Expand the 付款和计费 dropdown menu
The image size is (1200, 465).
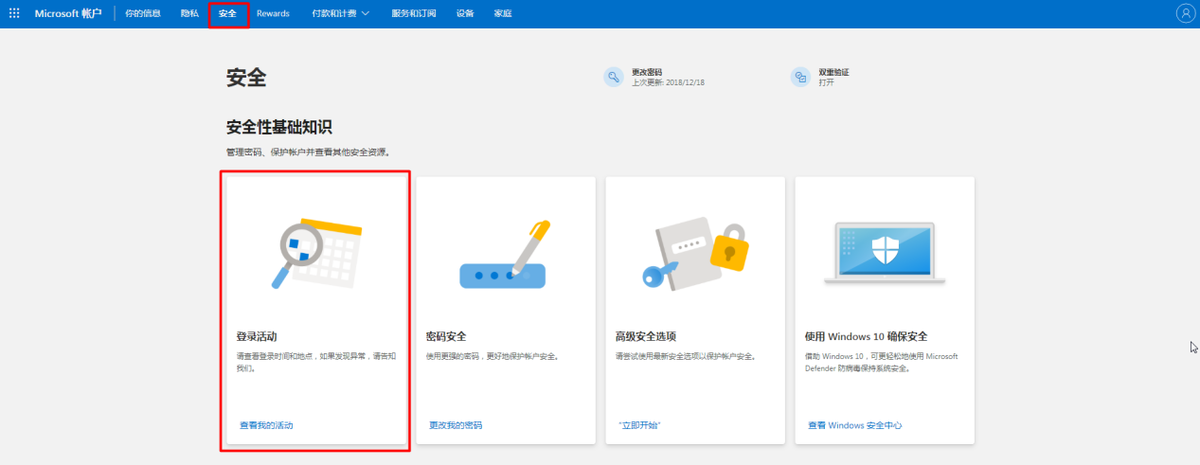click(x=340, y=13)
